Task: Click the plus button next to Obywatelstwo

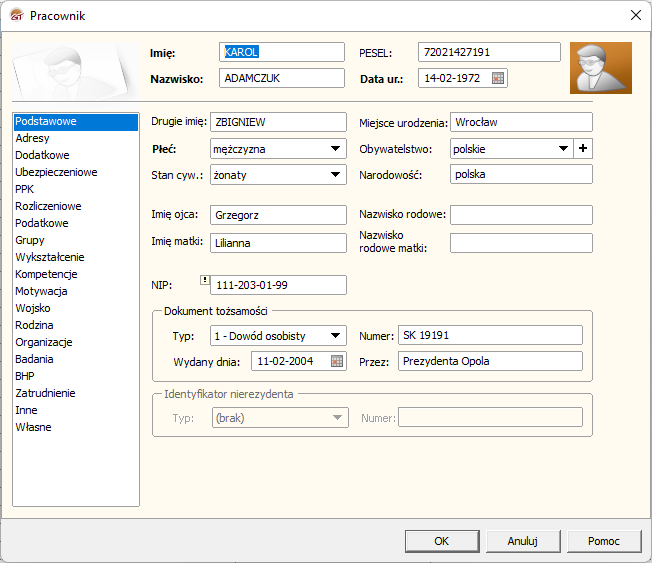Action: tap(583, 149)
